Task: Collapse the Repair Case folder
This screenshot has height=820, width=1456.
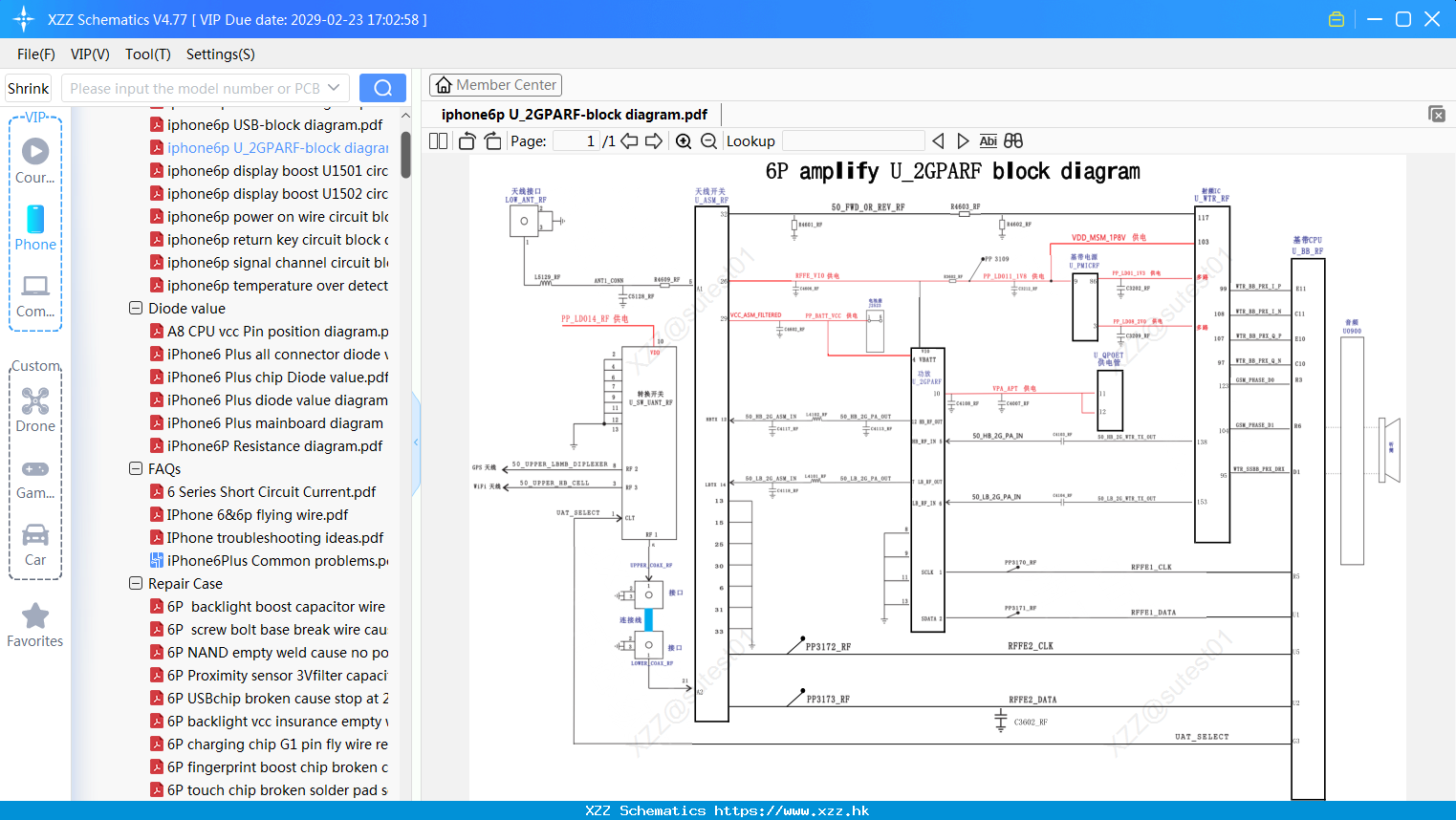Action: pyautogui.click(x=136, y=583)
